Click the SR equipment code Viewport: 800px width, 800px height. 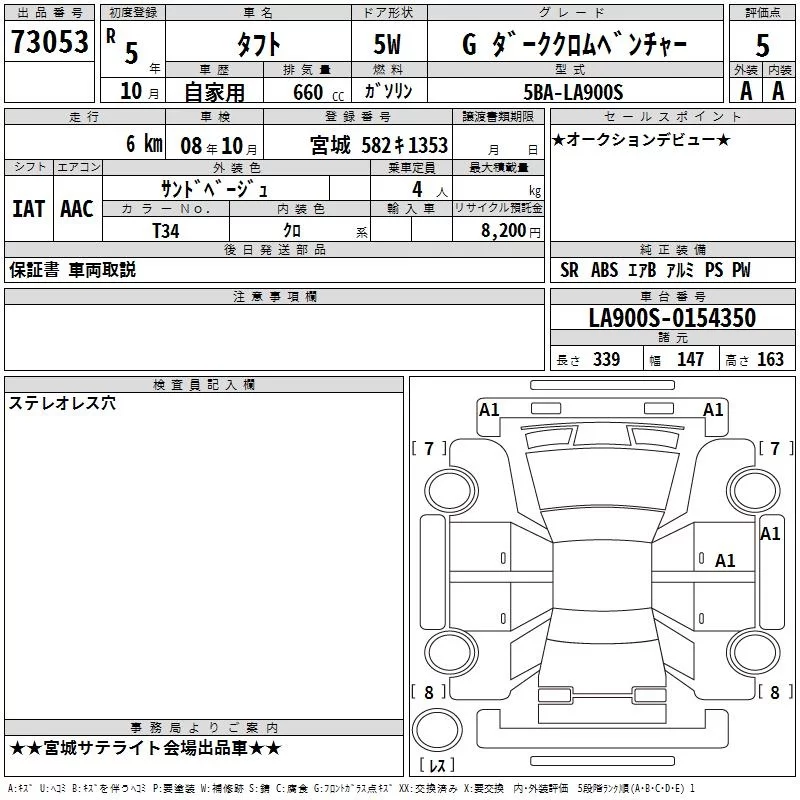pyautogui.click(x=569, y=270)
